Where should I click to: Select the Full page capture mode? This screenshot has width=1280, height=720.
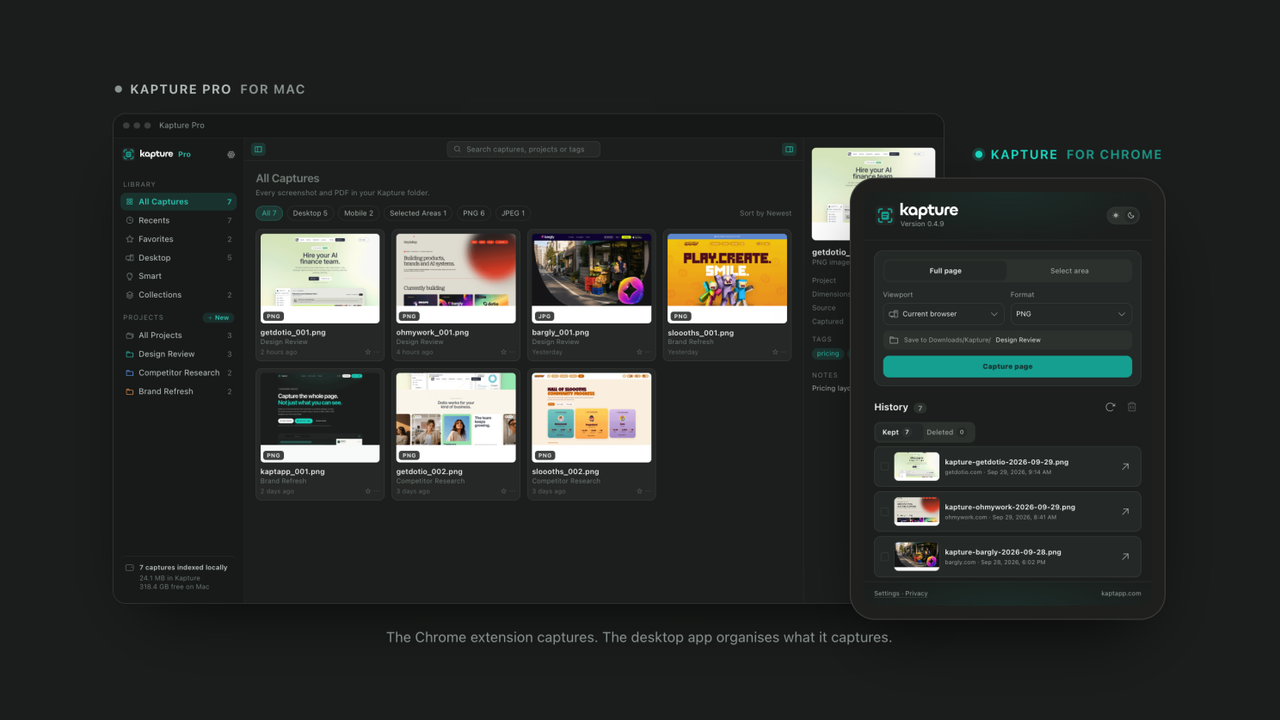coord(946,271)
